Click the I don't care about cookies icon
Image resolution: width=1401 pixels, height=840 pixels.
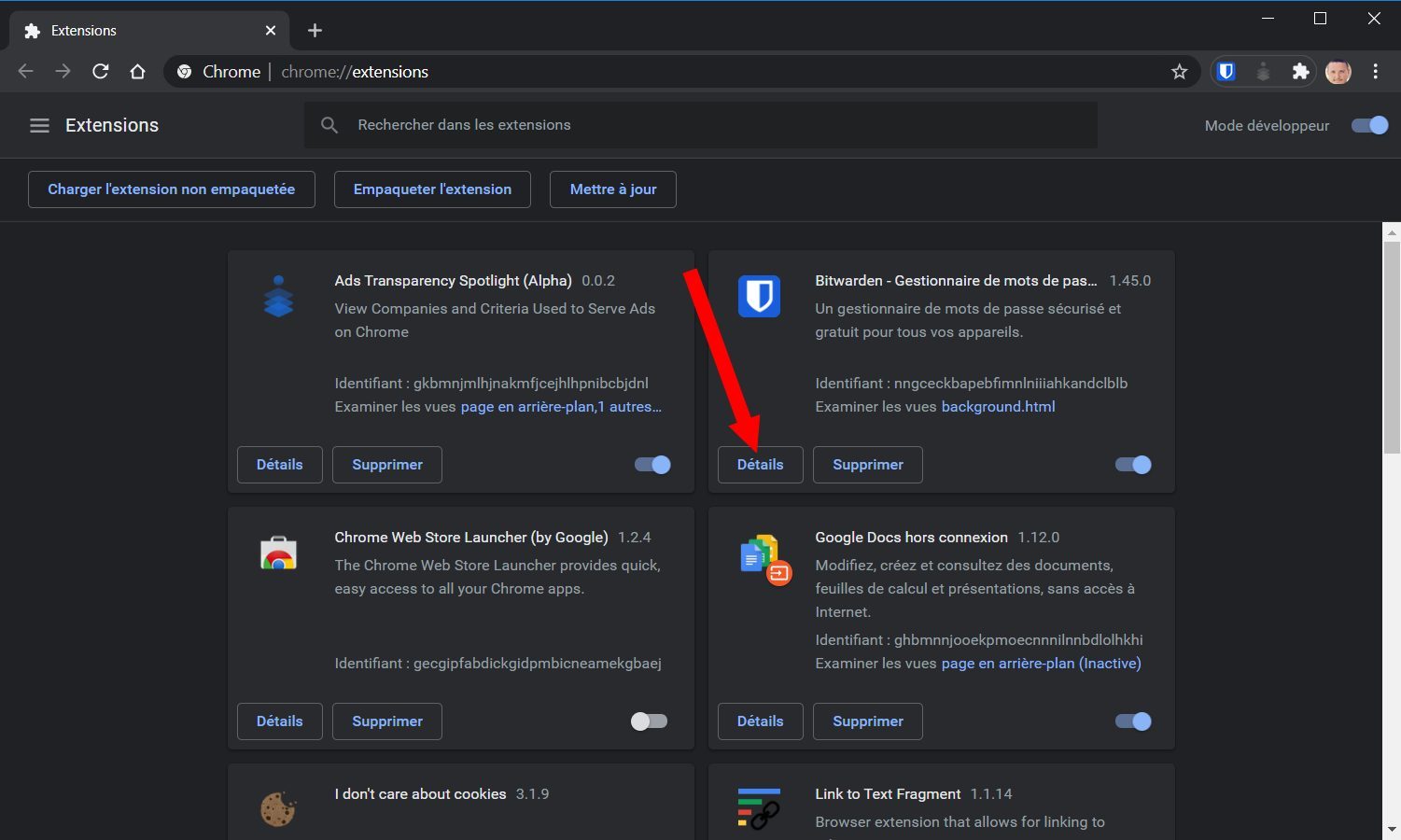coord(278,809)
